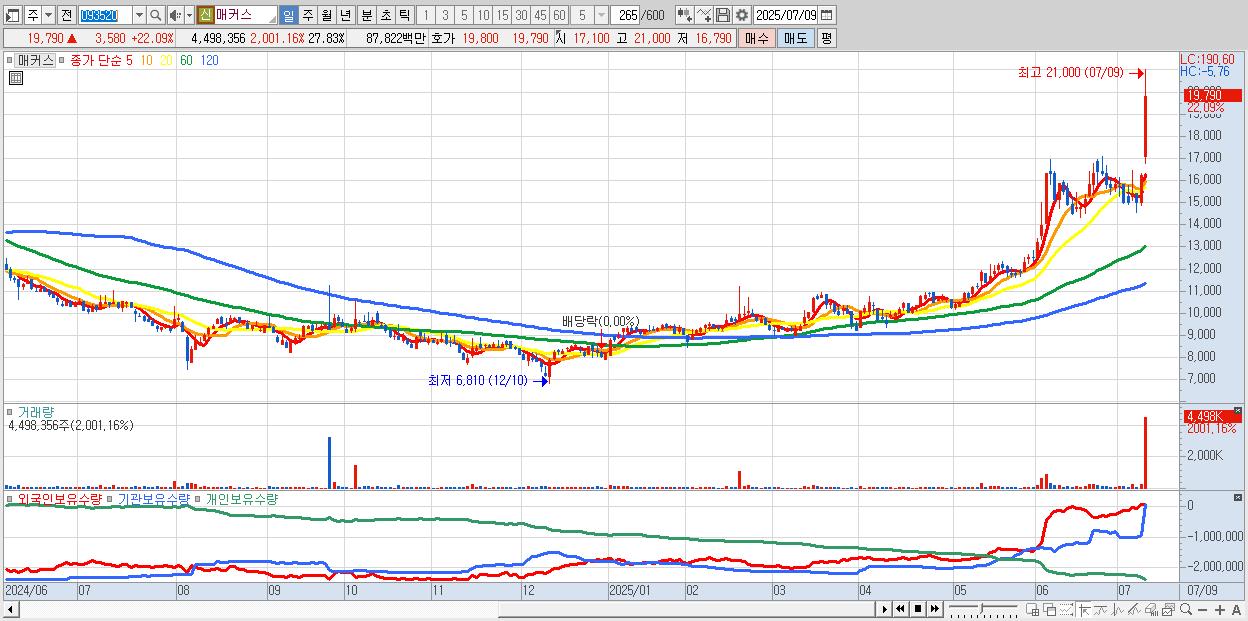Click the chart layout icon at top-left corner
Image resolution: width=1248 pixels, height=621 pixels.
tap(13, 15)
